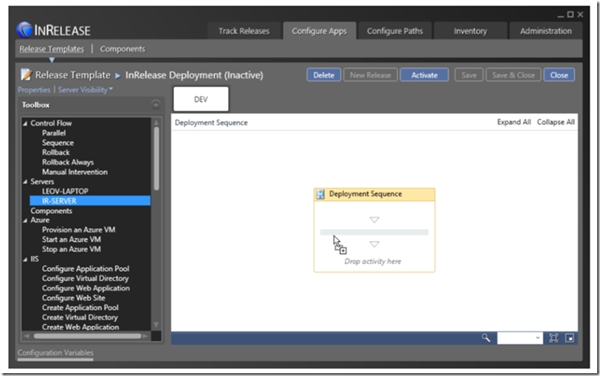
Task: Select the DEV stage tab
Action: [x=201, y=99]
